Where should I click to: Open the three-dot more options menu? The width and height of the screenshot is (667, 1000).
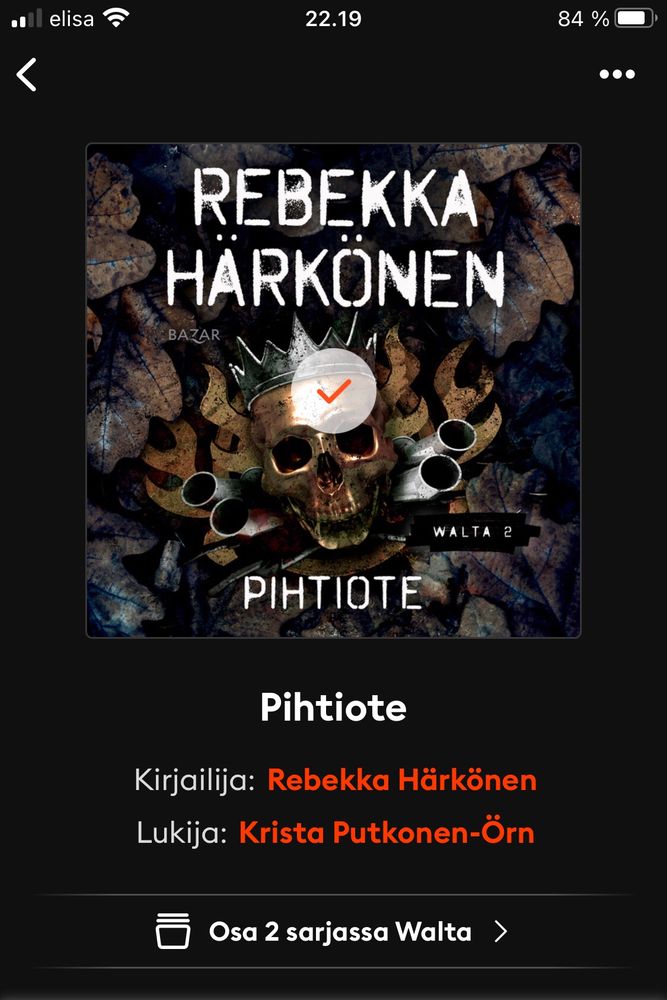(x=617, y=75)
